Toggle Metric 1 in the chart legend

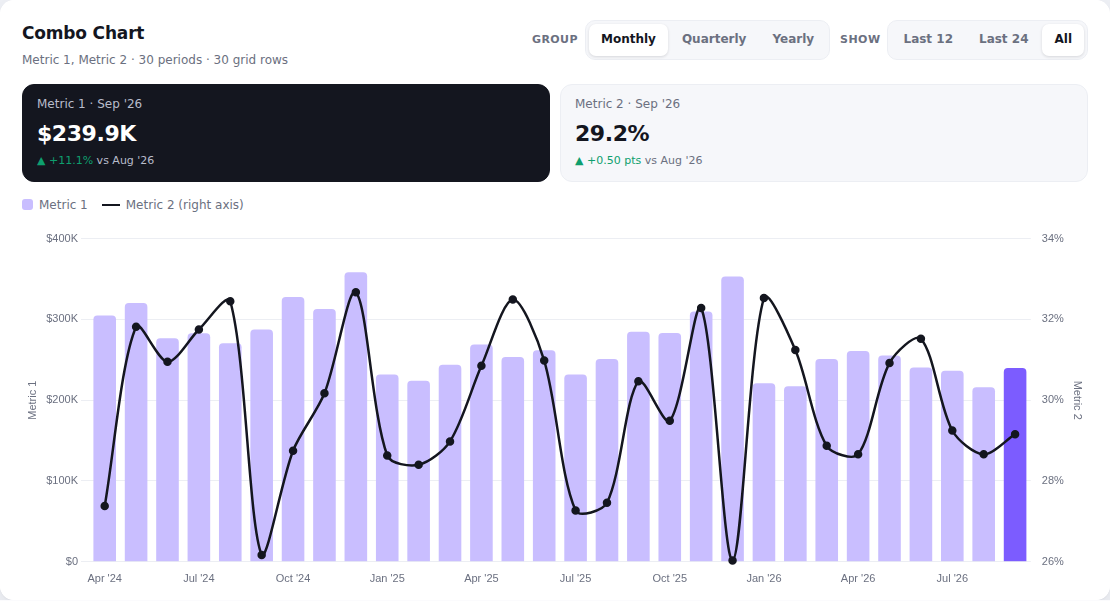(55, 205)
